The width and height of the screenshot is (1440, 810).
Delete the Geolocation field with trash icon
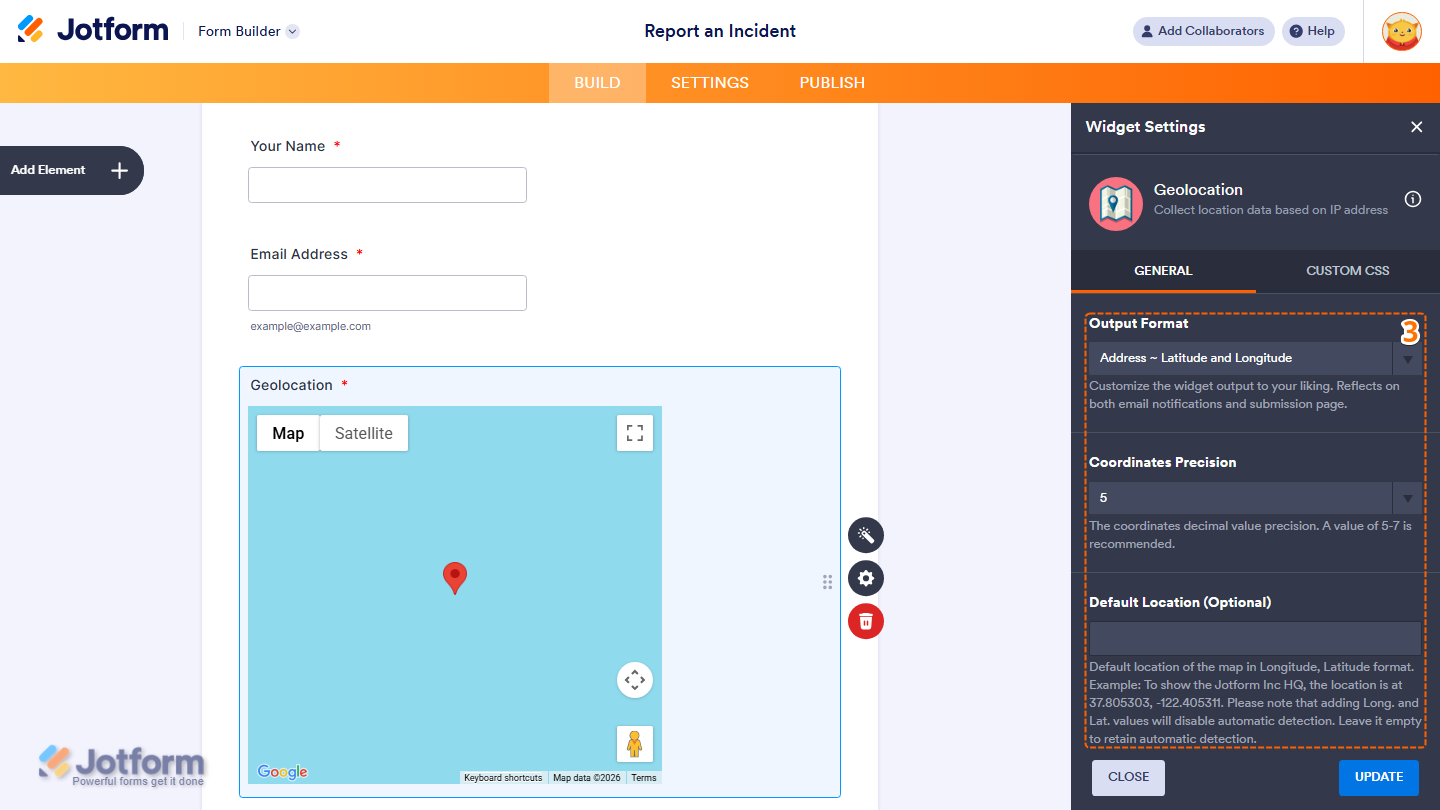(866, 621)
